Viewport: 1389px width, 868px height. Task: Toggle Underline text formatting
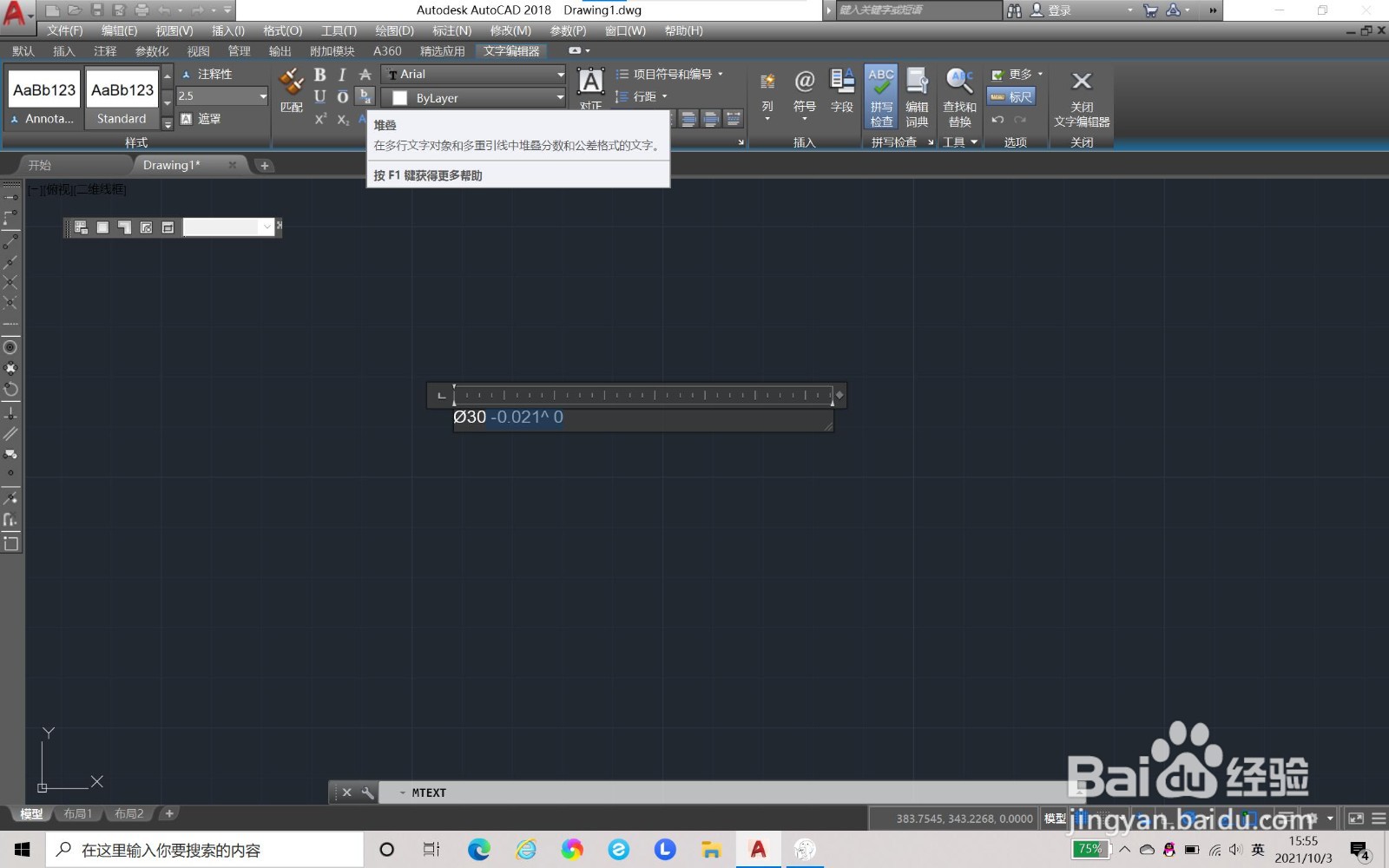pos(319,96)
